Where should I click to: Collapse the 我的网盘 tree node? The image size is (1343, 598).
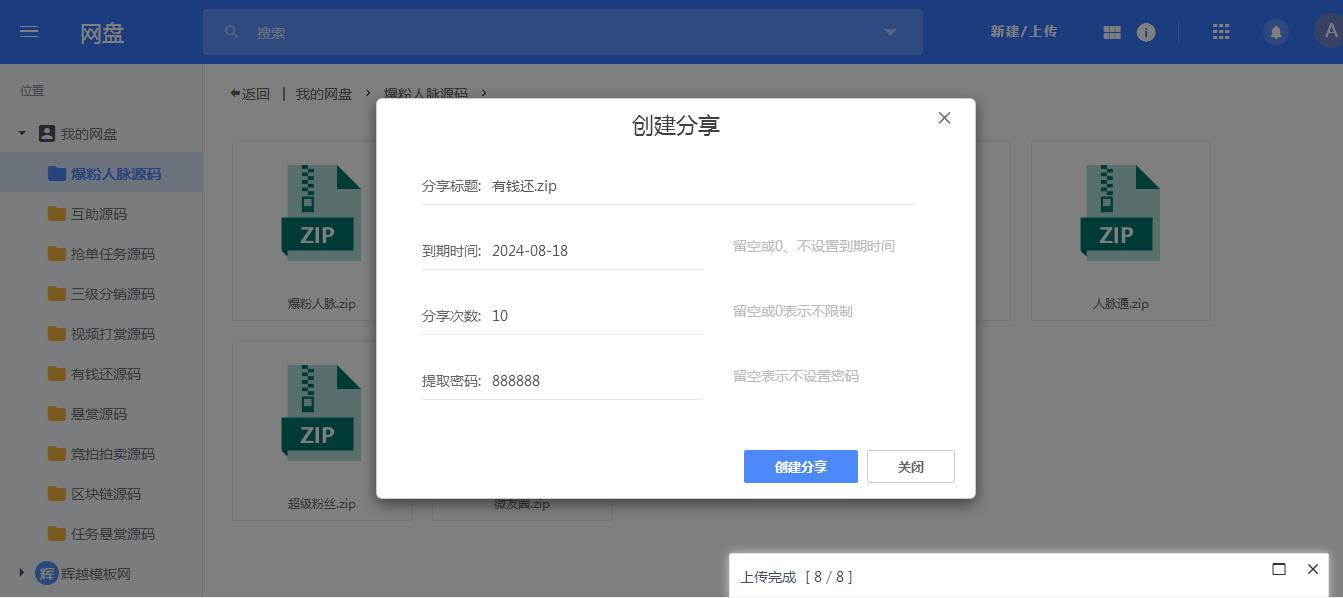tap(22, 134)
